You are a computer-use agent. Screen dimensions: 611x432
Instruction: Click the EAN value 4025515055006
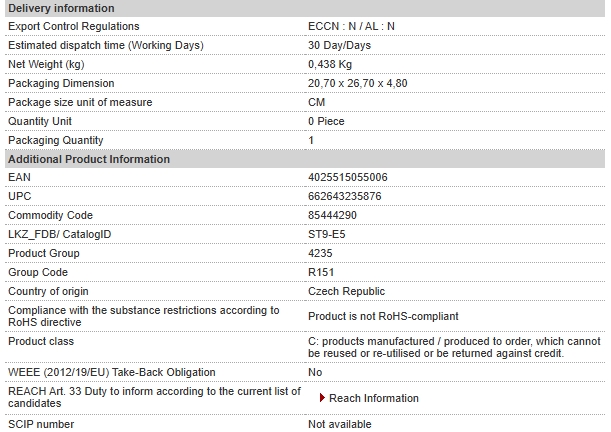point(348,177)
